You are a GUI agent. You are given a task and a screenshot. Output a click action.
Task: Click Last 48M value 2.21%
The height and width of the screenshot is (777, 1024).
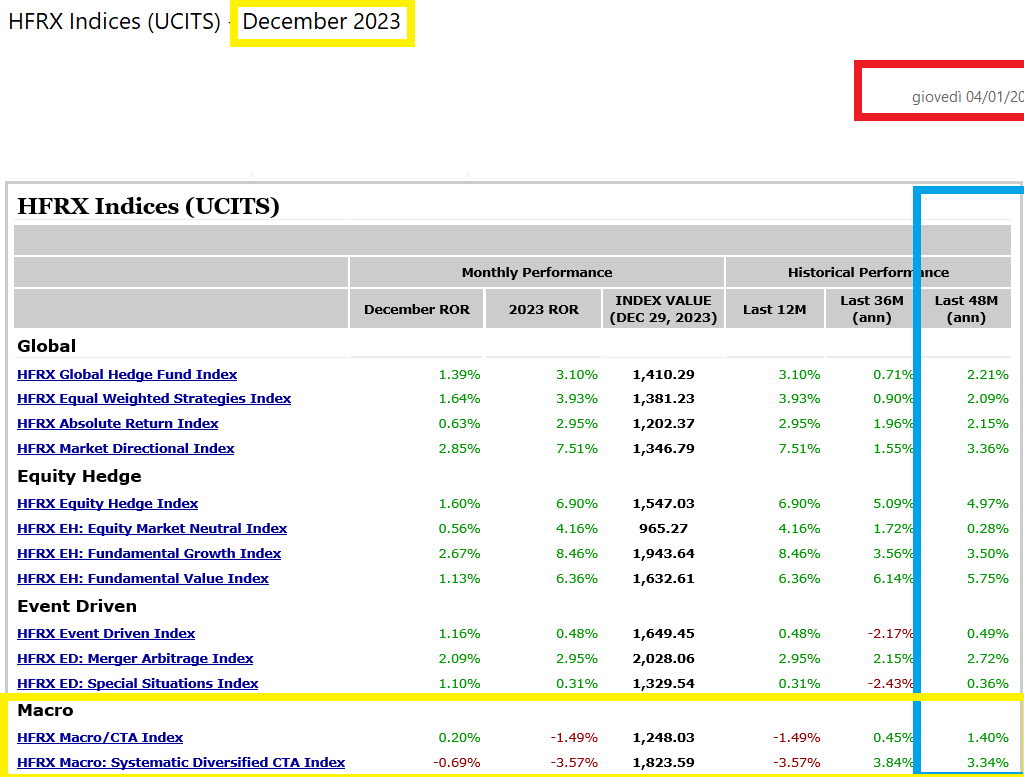click(x=987, y=375)
